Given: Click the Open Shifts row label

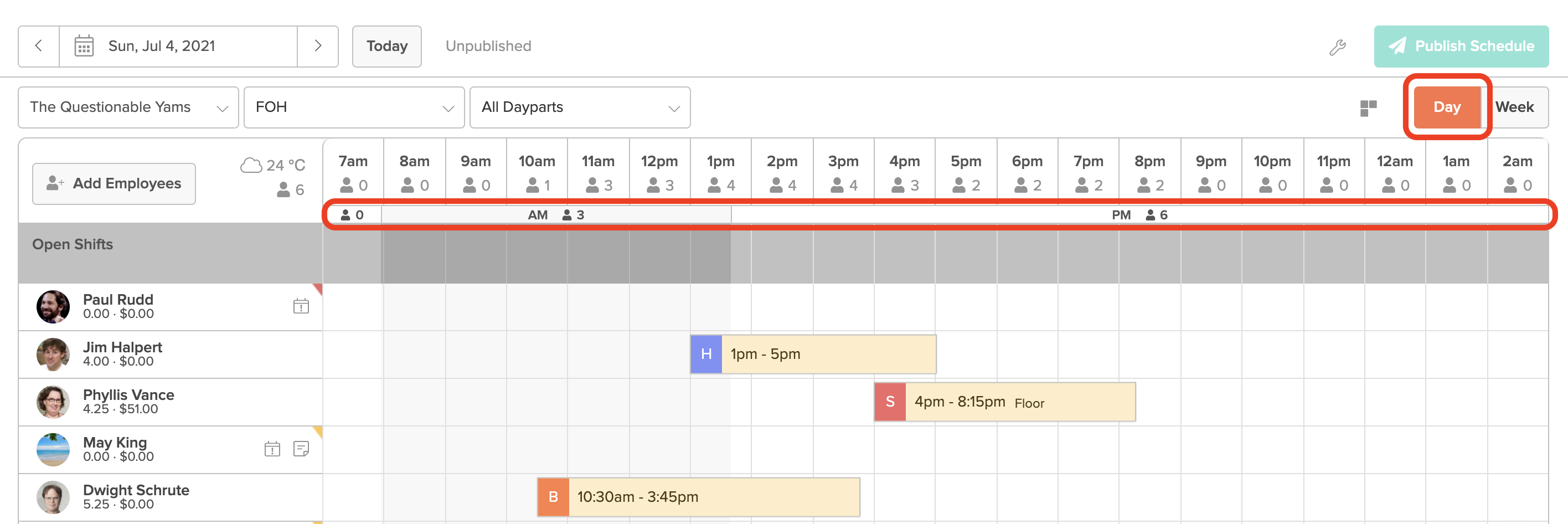Looking at the screenshot, I should click(x=73, y=244).
